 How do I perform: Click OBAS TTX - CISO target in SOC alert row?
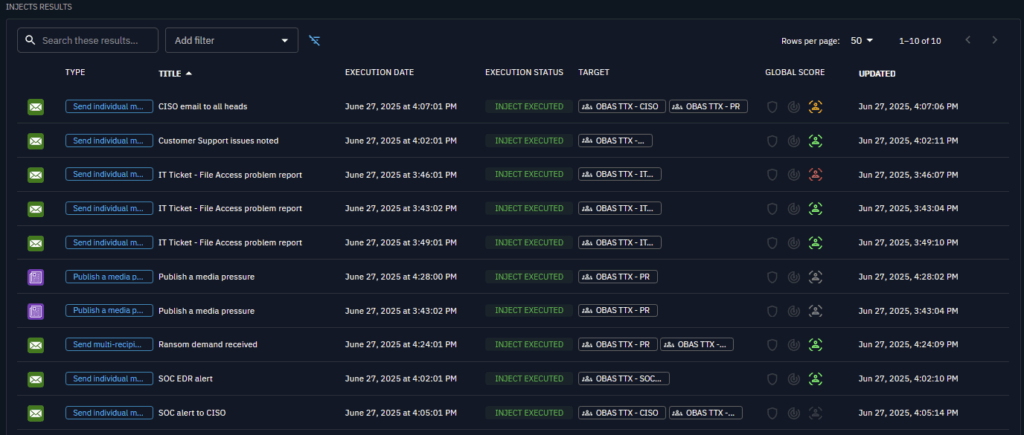[x=620, y=413]
